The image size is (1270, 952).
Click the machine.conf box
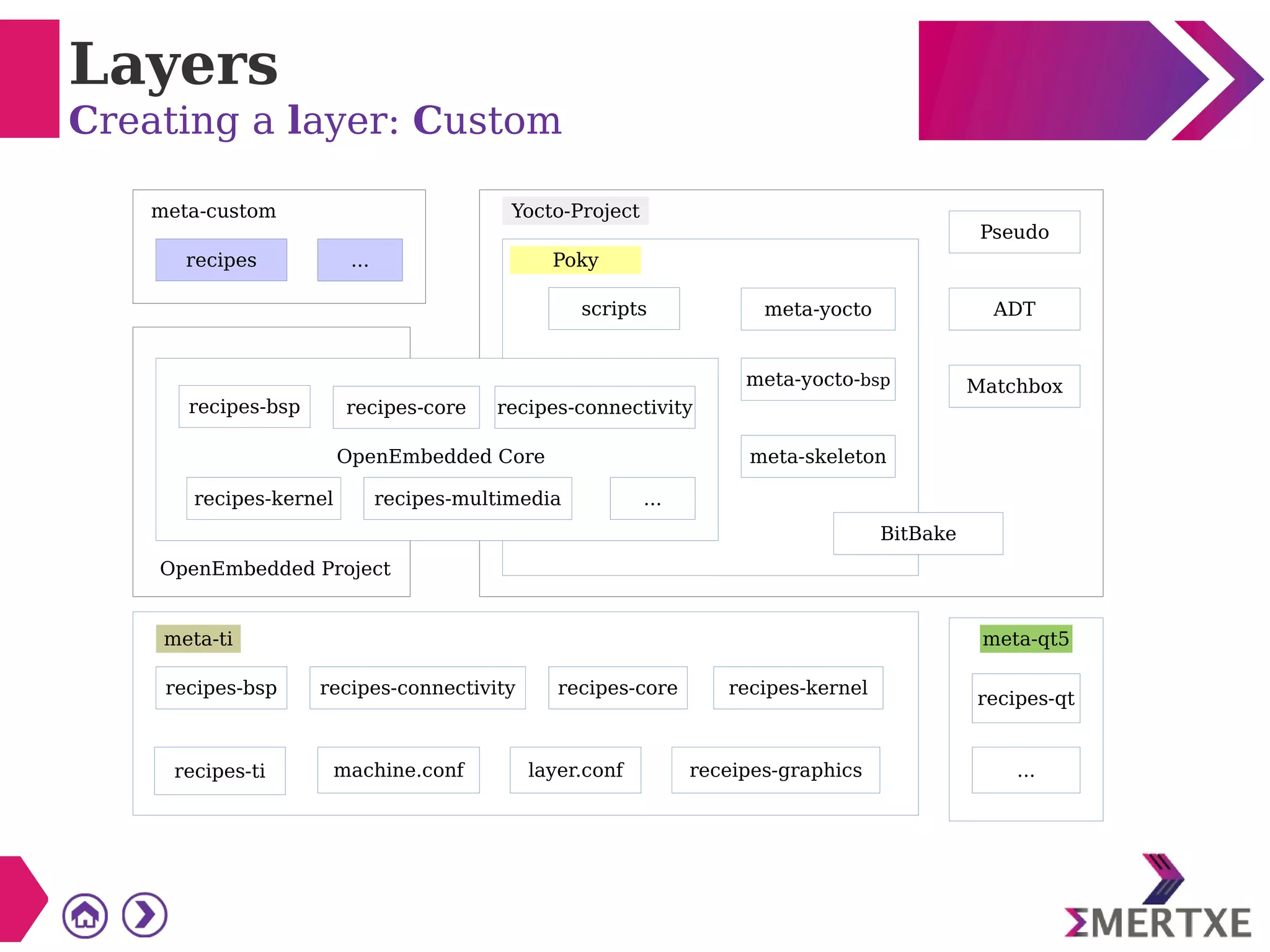coord(398,770)
